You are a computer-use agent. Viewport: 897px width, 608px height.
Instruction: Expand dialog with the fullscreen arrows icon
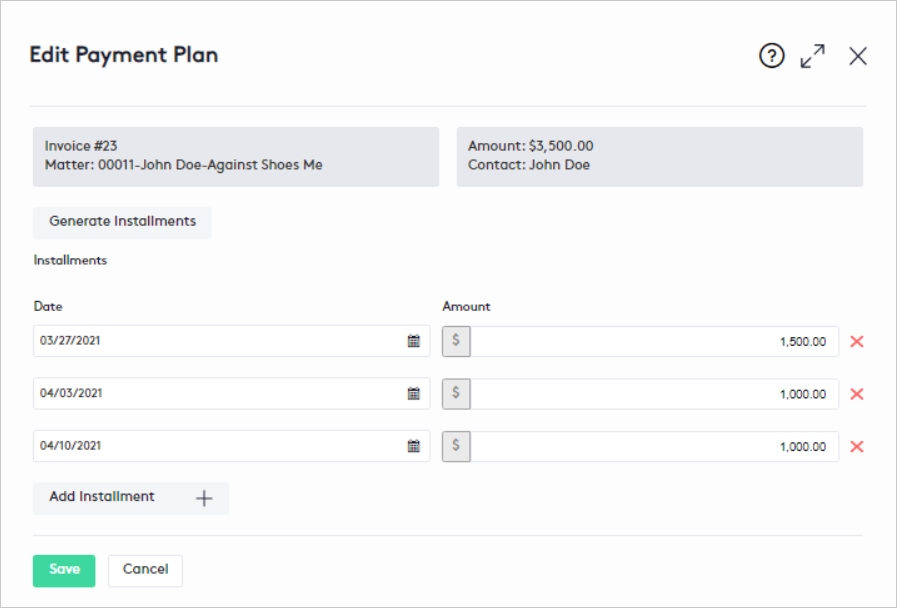[x=813, y=56]
